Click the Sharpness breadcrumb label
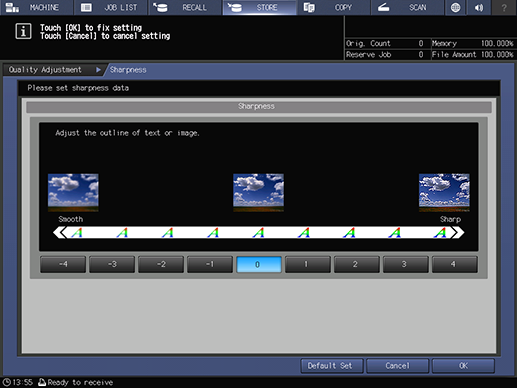This screenshot has width=517, height=388. [x=128, y=70]
